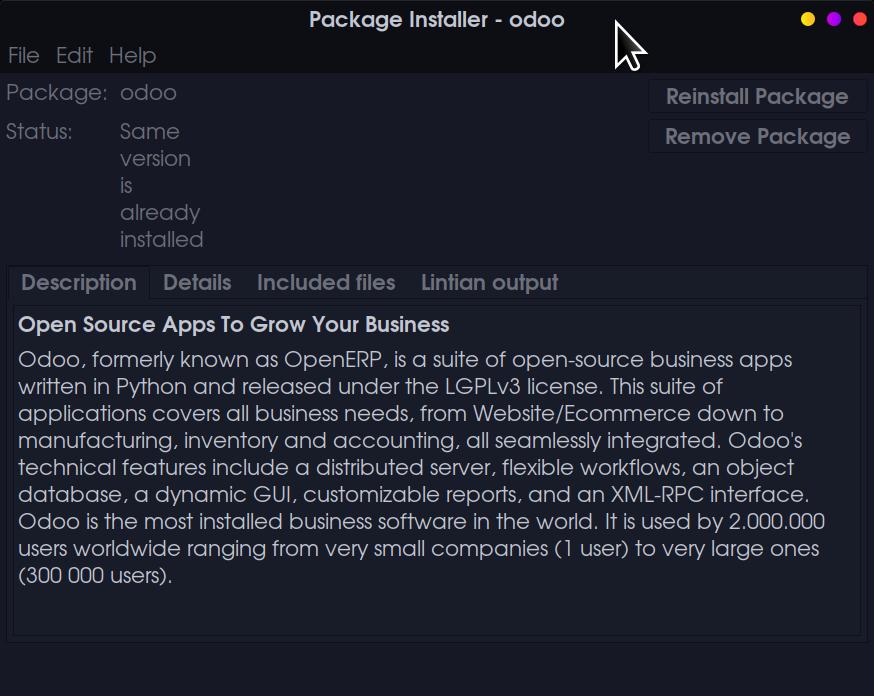View the Lintian output tab
874x696 pixels.
pos(489,283)
